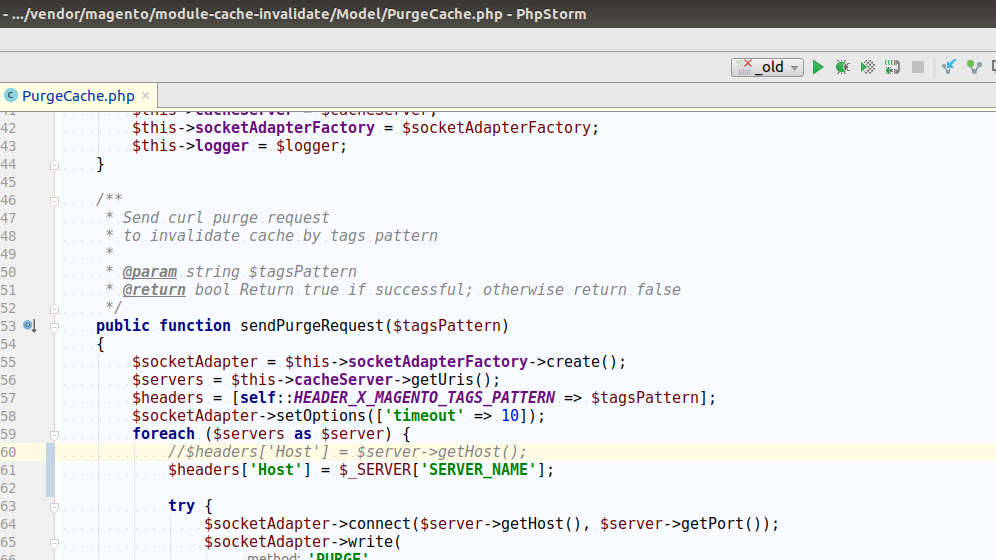Image resolution: width=996 pixels, height=560 pixels.
Task: Start debugging with the green bug icon
Action: click(842, 67)
